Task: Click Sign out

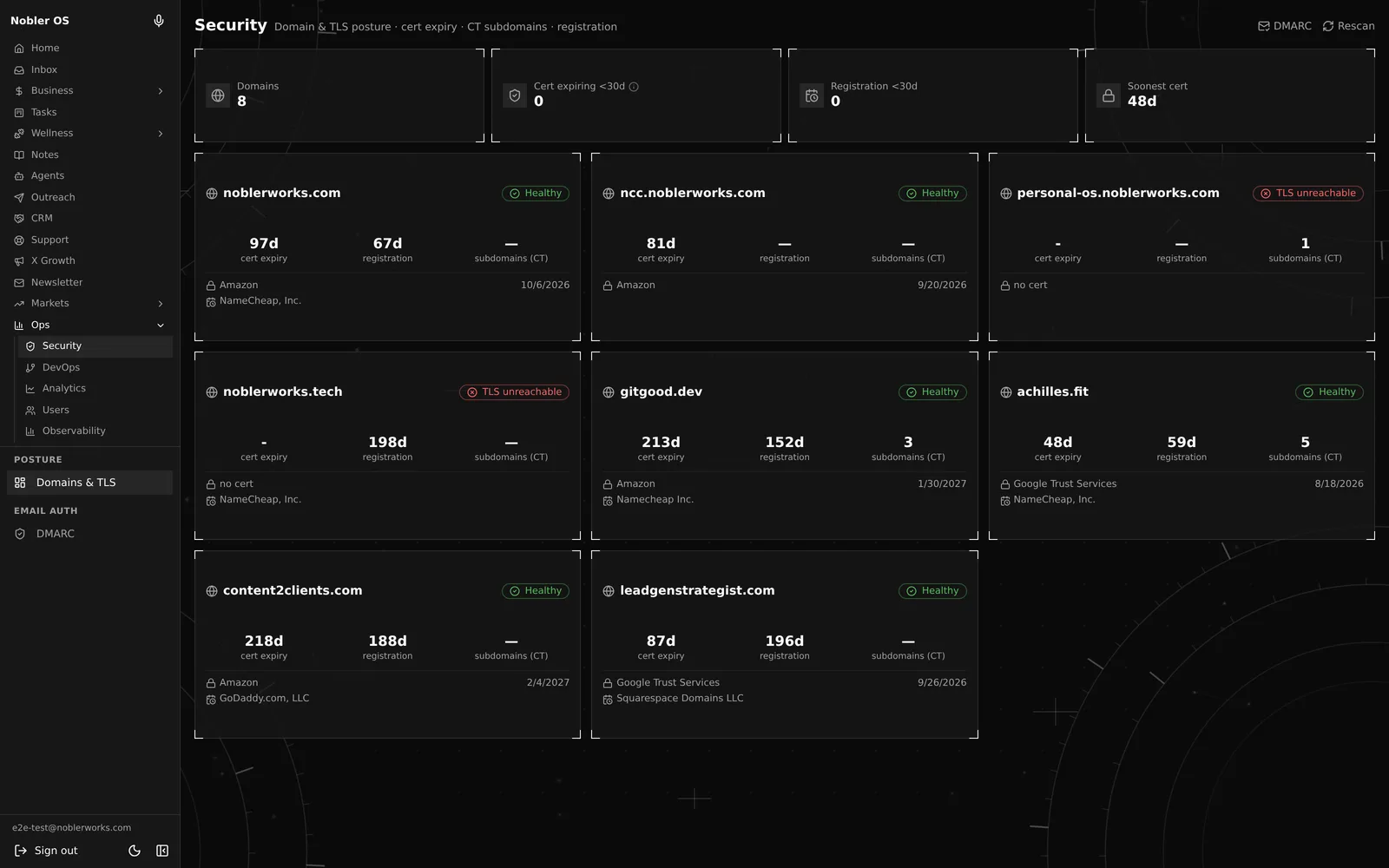Action: [47, 851]
